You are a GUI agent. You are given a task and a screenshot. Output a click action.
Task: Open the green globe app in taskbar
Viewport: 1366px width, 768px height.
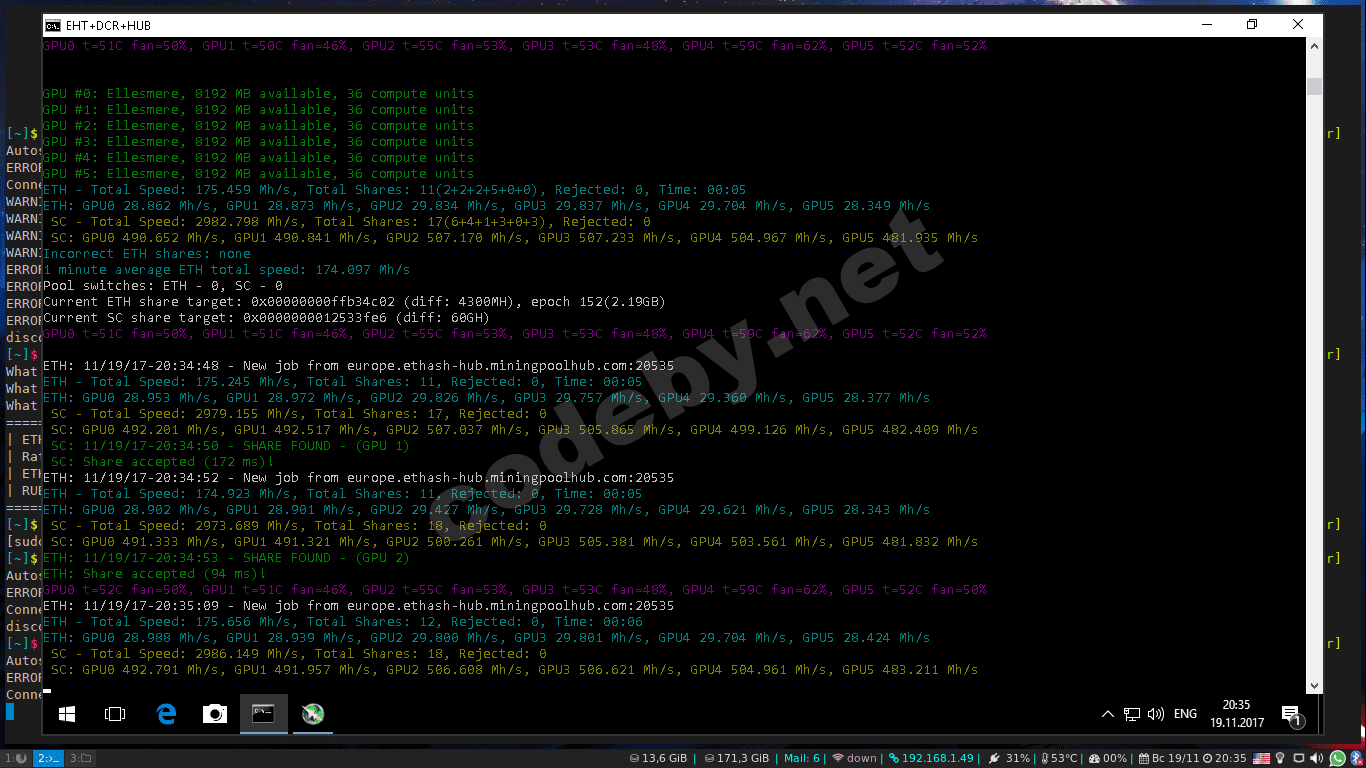pos(313,714)
